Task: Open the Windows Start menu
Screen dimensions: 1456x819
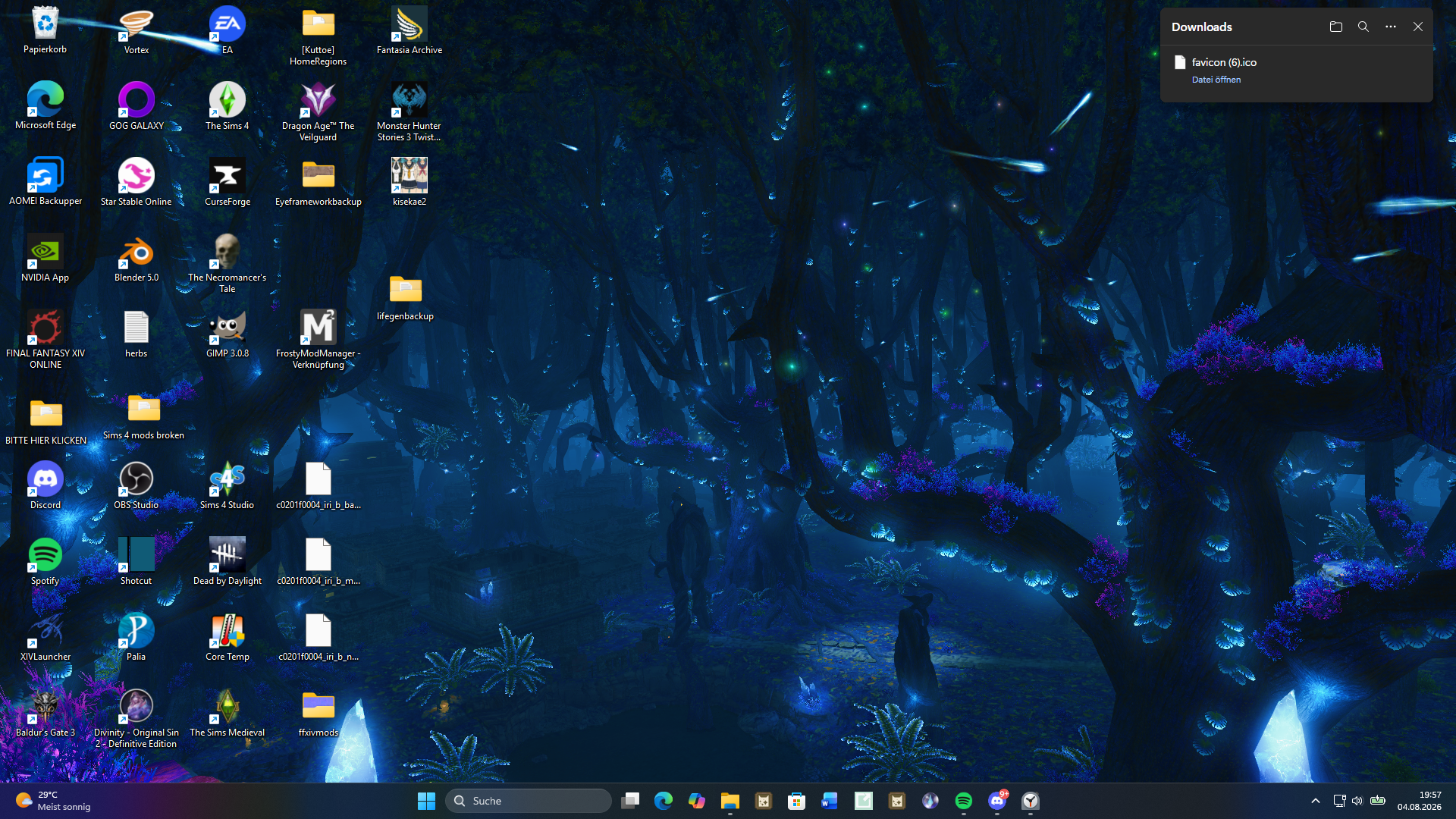Action: (426, 801)
